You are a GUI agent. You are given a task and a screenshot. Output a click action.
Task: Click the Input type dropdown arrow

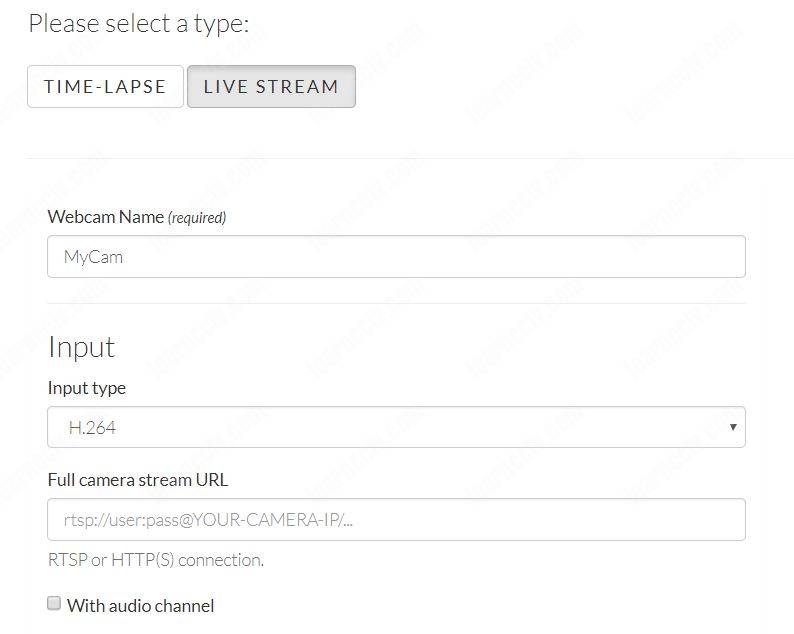pos(733,427)
